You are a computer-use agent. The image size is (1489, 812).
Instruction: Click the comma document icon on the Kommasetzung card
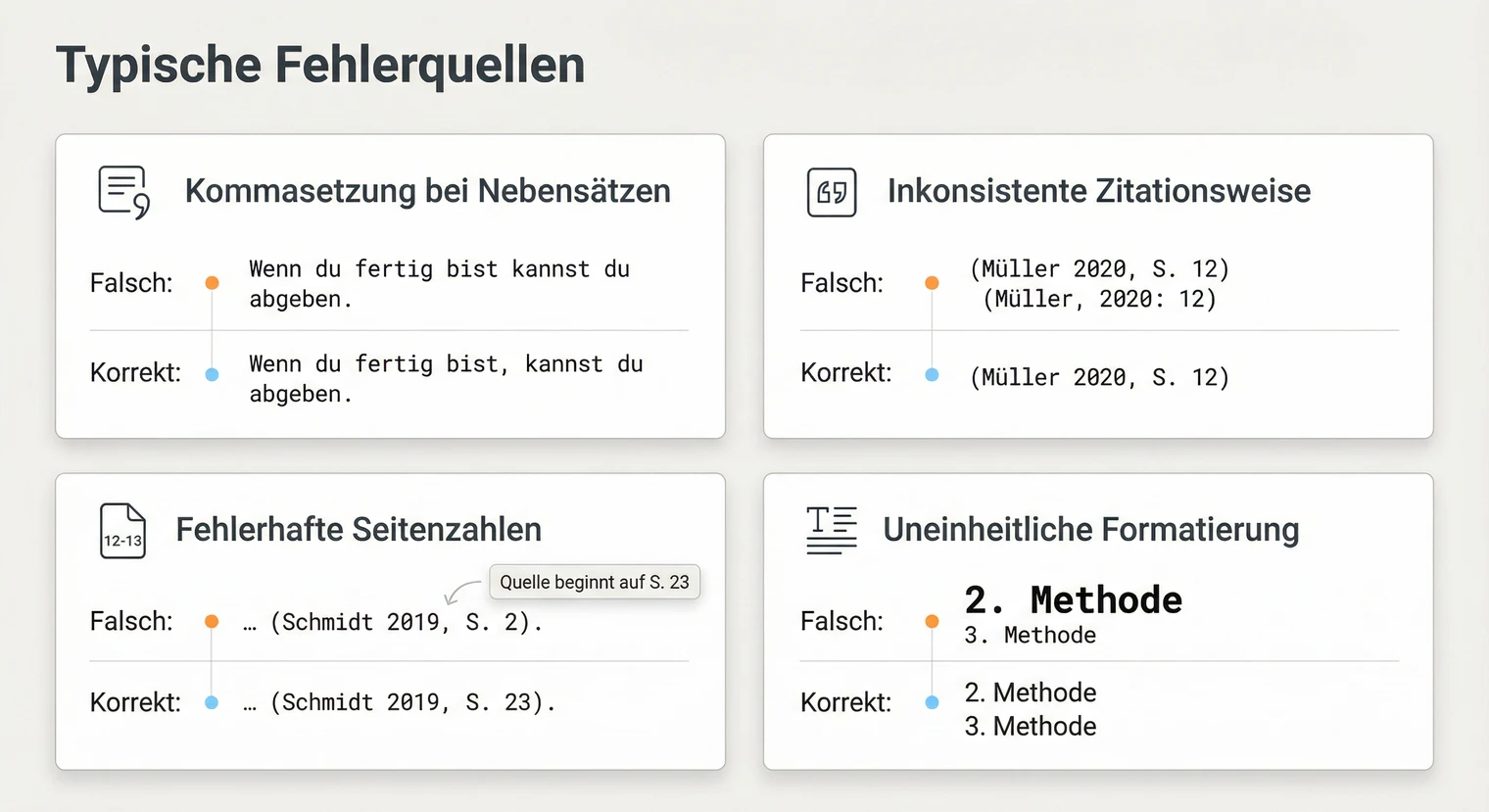click(x=121, y=191)
